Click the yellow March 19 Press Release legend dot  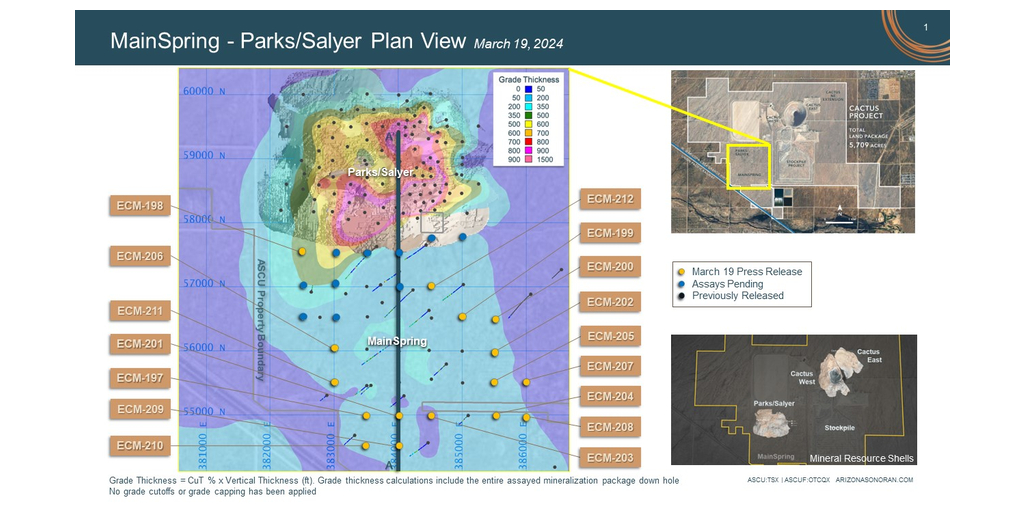point(681,271)
